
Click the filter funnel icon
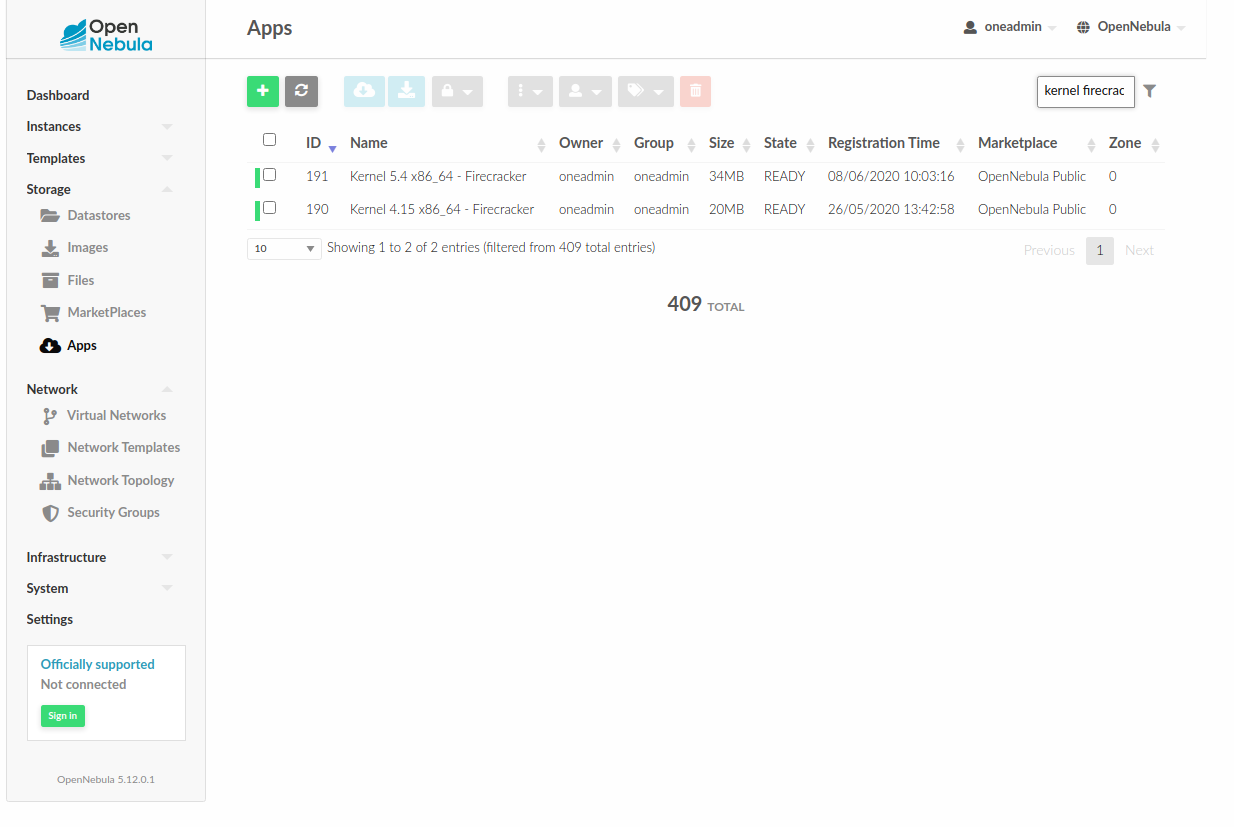tap(1150, 91)
